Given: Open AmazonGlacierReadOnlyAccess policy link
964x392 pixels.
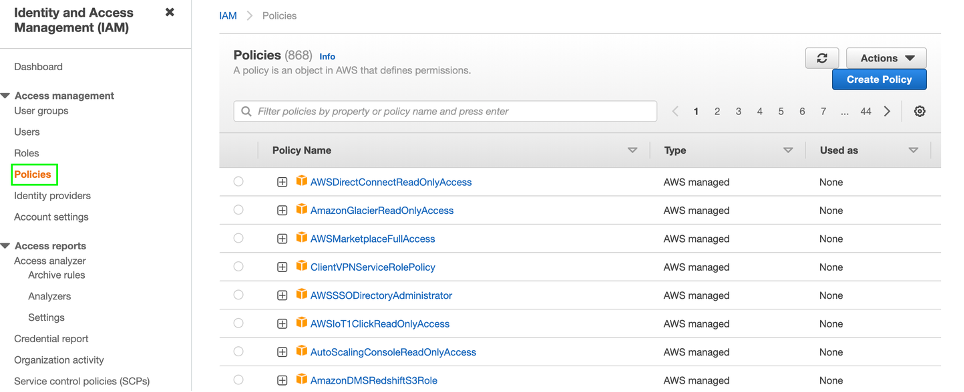Looking at the screenshot, I should [x=382, y=210].
